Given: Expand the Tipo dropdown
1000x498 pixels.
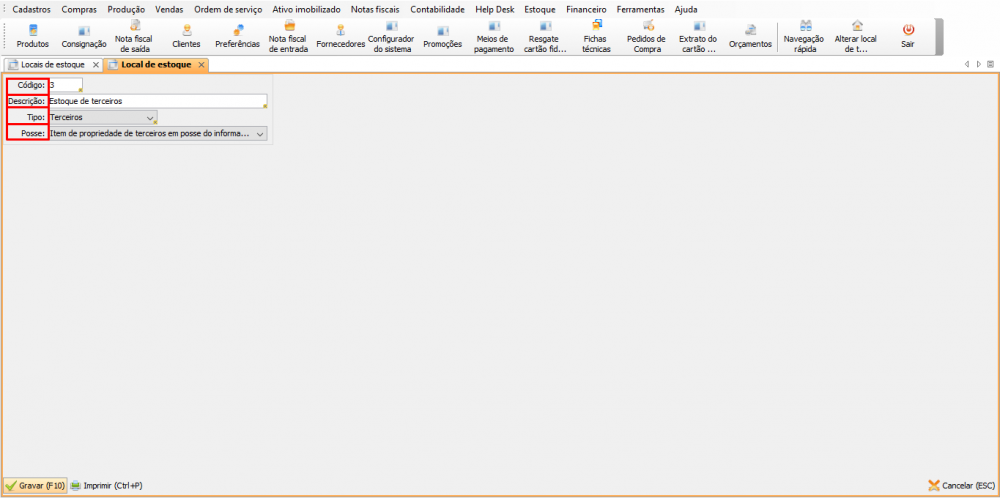Looking at the screenshot, I should click(150, 117).
